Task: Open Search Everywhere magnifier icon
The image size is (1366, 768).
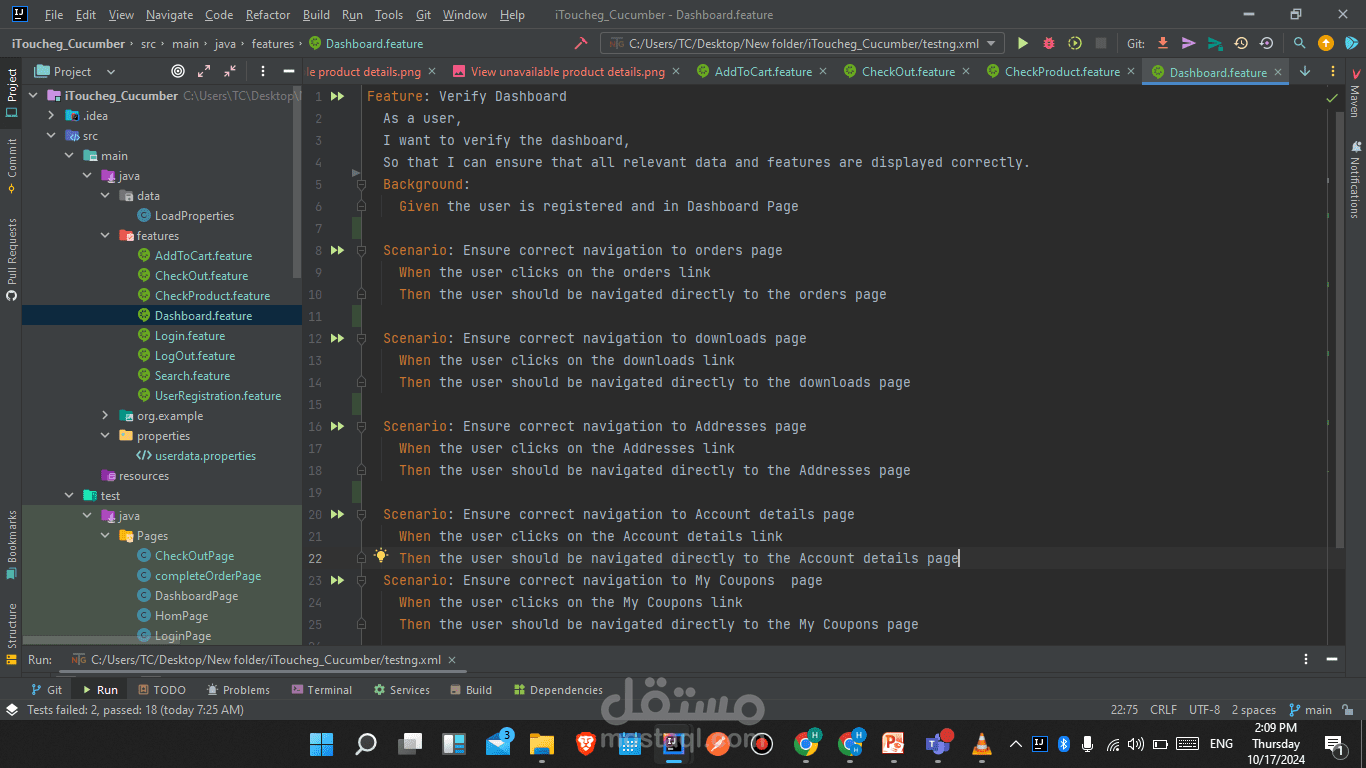Action: point(1299,44)
